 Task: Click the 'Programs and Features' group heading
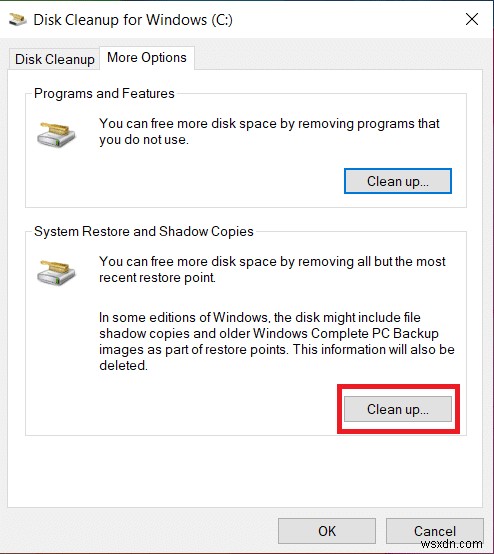(104, 94)
